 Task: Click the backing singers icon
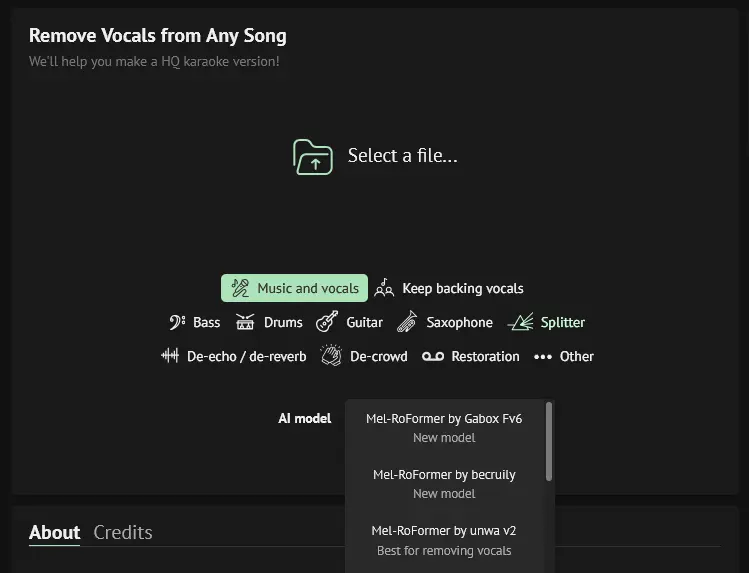pyautogui.click(x=384, y=288)
